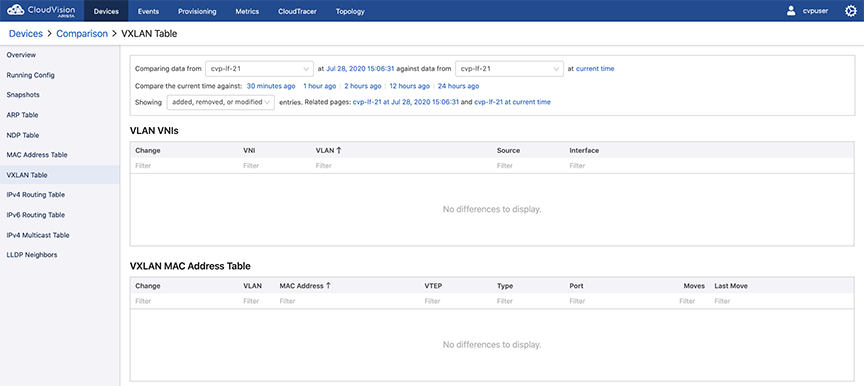Compare against 30 minutes ago

click(271, 86)
